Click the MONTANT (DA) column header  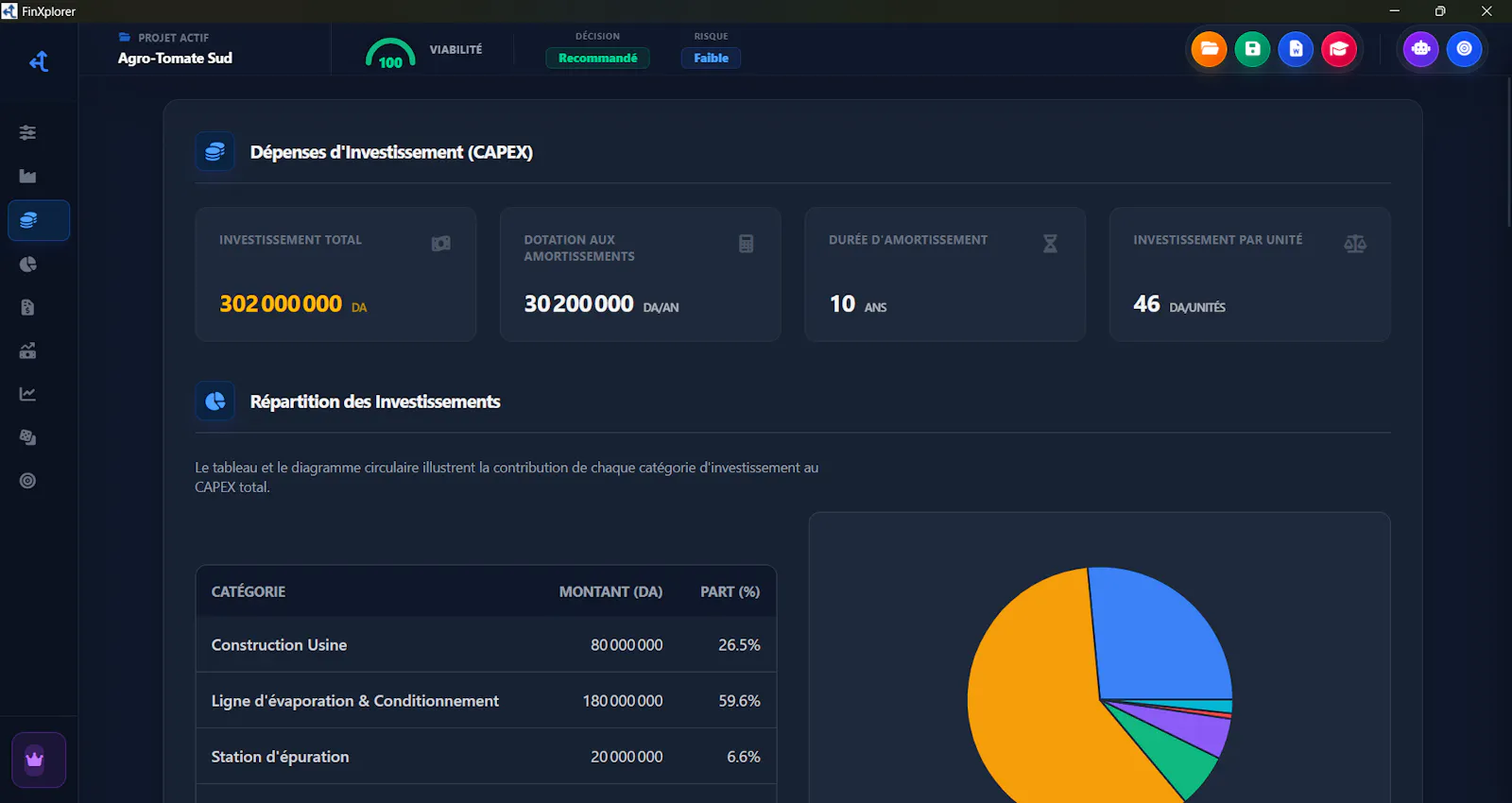point(610,591)
